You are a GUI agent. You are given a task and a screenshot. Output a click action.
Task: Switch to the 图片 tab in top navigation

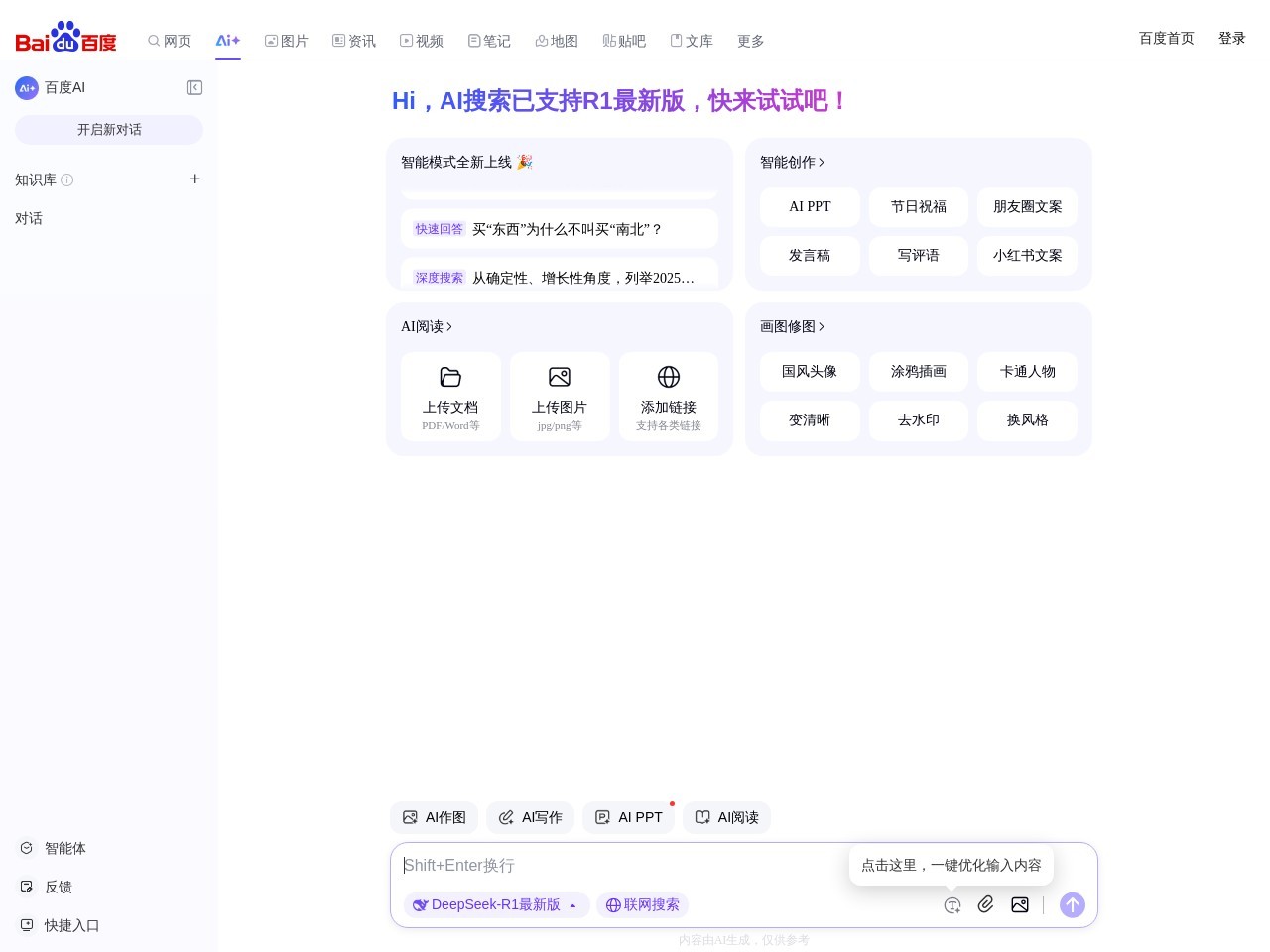click(x=287, y=41)
